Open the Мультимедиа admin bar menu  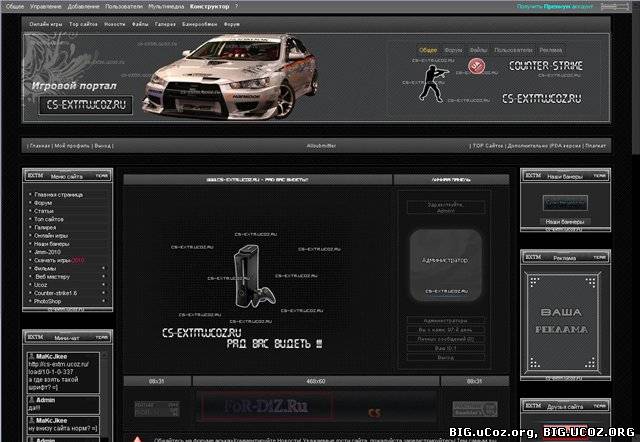click(x=166, y=7)
